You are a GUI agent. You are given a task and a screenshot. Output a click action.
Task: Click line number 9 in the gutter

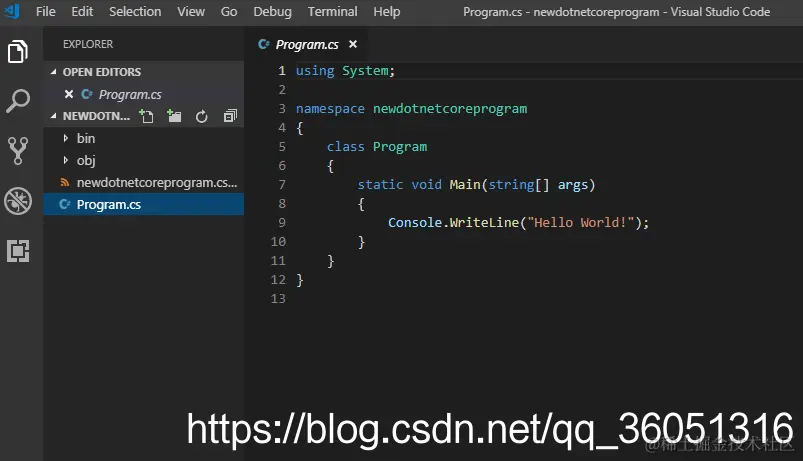(x=282, y=222)
